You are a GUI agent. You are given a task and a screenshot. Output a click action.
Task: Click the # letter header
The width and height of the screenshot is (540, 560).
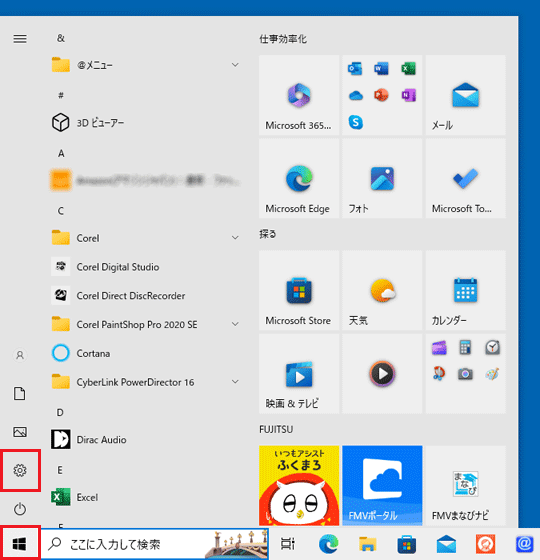tap(61, 95)
